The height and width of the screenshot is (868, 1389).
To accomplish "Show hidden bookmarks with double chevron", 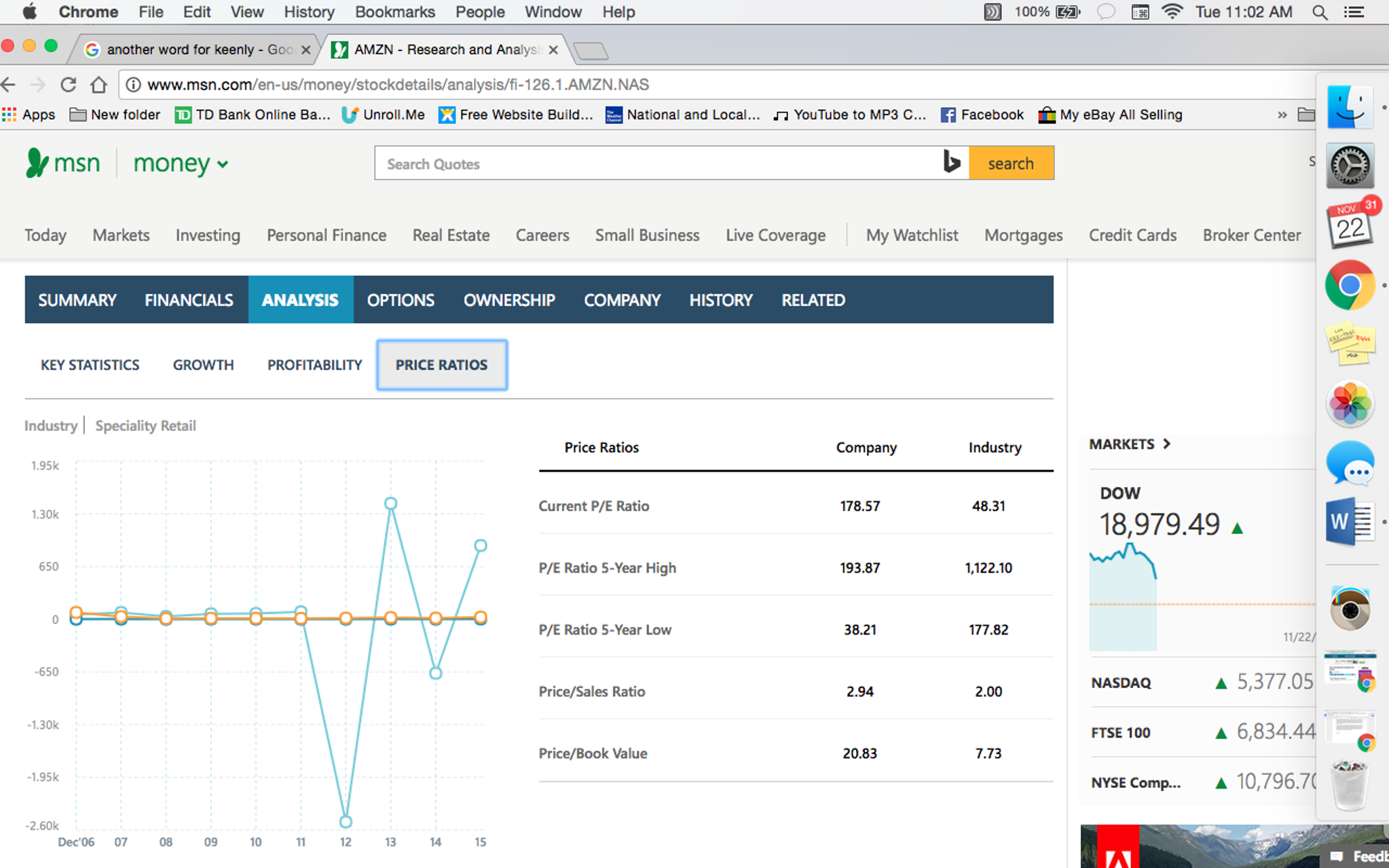I will tap(1282, 115).
